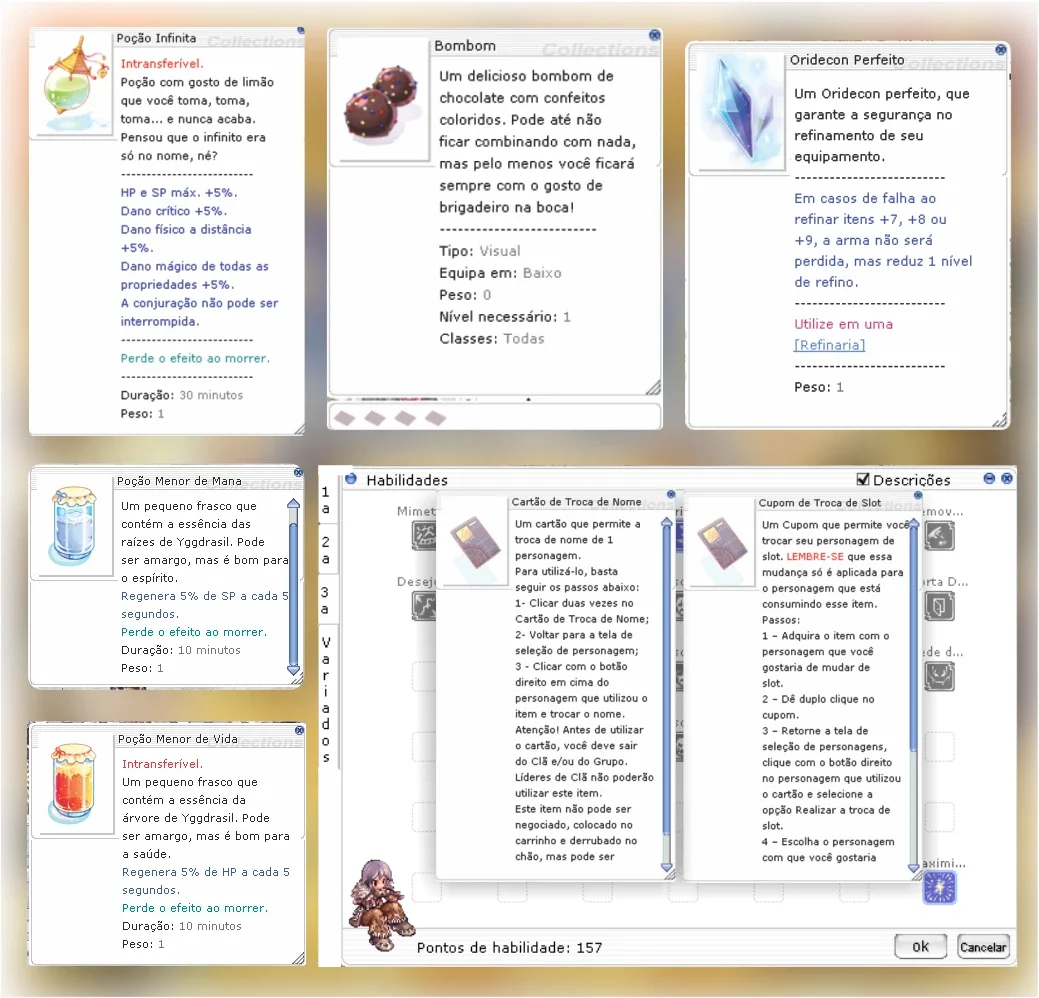Click scroll-down arrow in Cartão de Troca de Nome
Screen dimensions: 1039x998
click(x=667, y=867)
